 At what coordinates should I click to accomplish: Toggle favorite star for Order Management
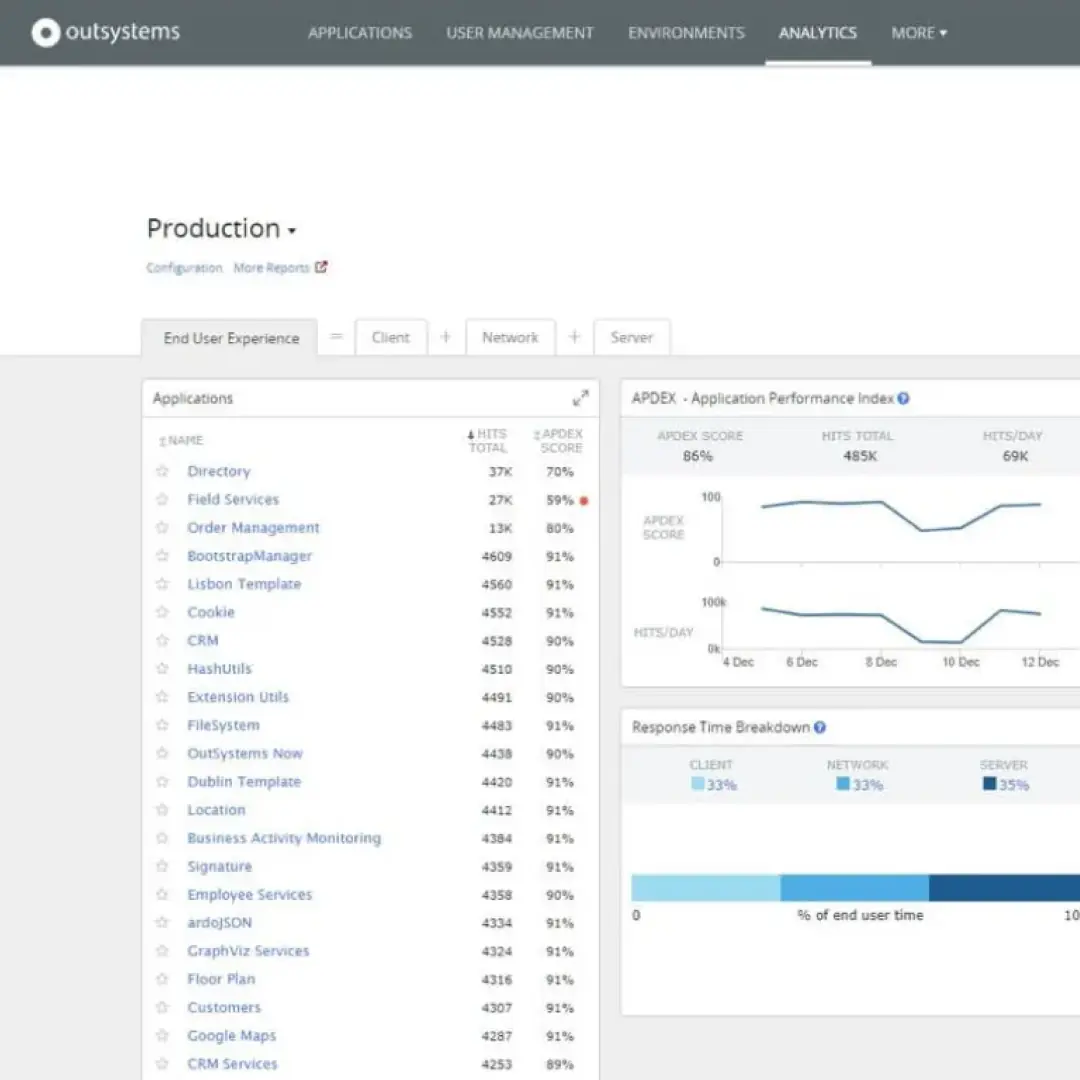162,528
